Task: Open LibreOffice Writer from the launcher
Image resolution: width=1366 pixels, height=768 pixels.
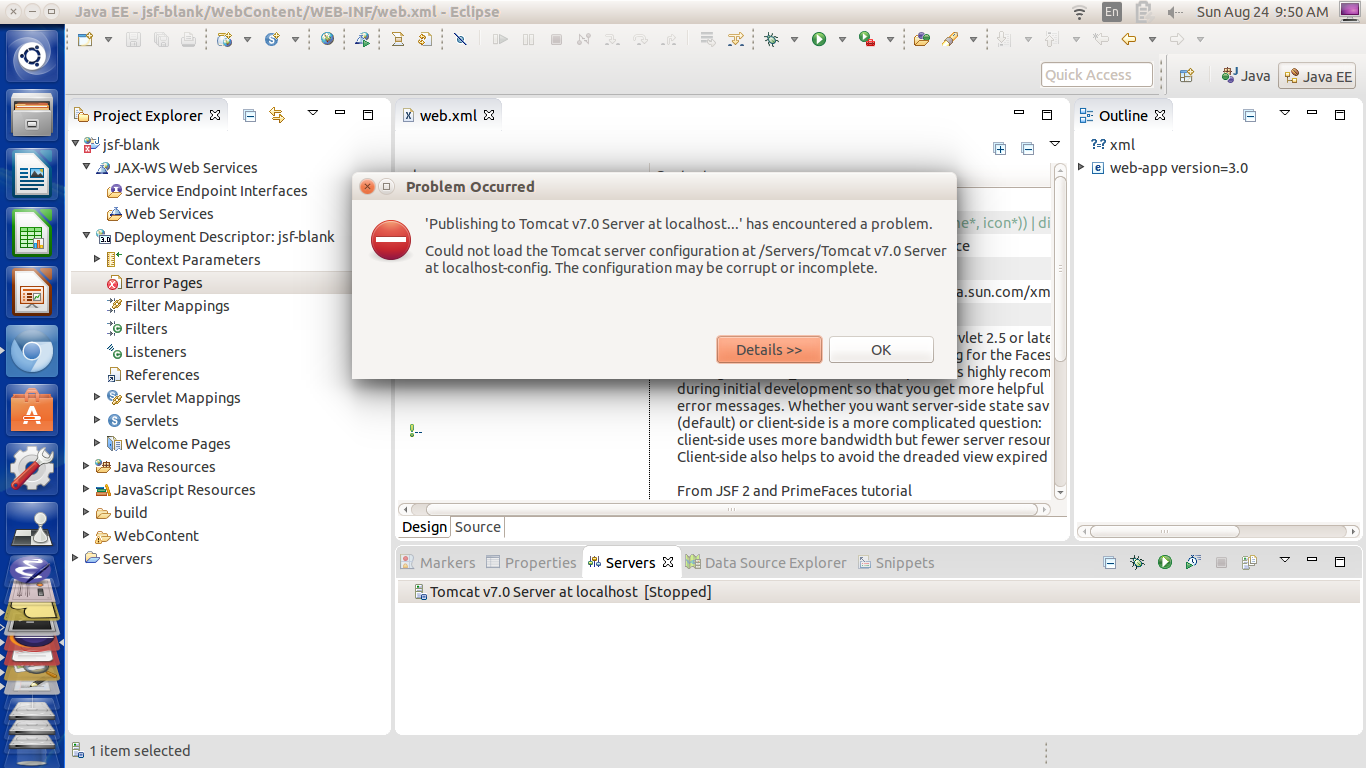Action: 32,174
